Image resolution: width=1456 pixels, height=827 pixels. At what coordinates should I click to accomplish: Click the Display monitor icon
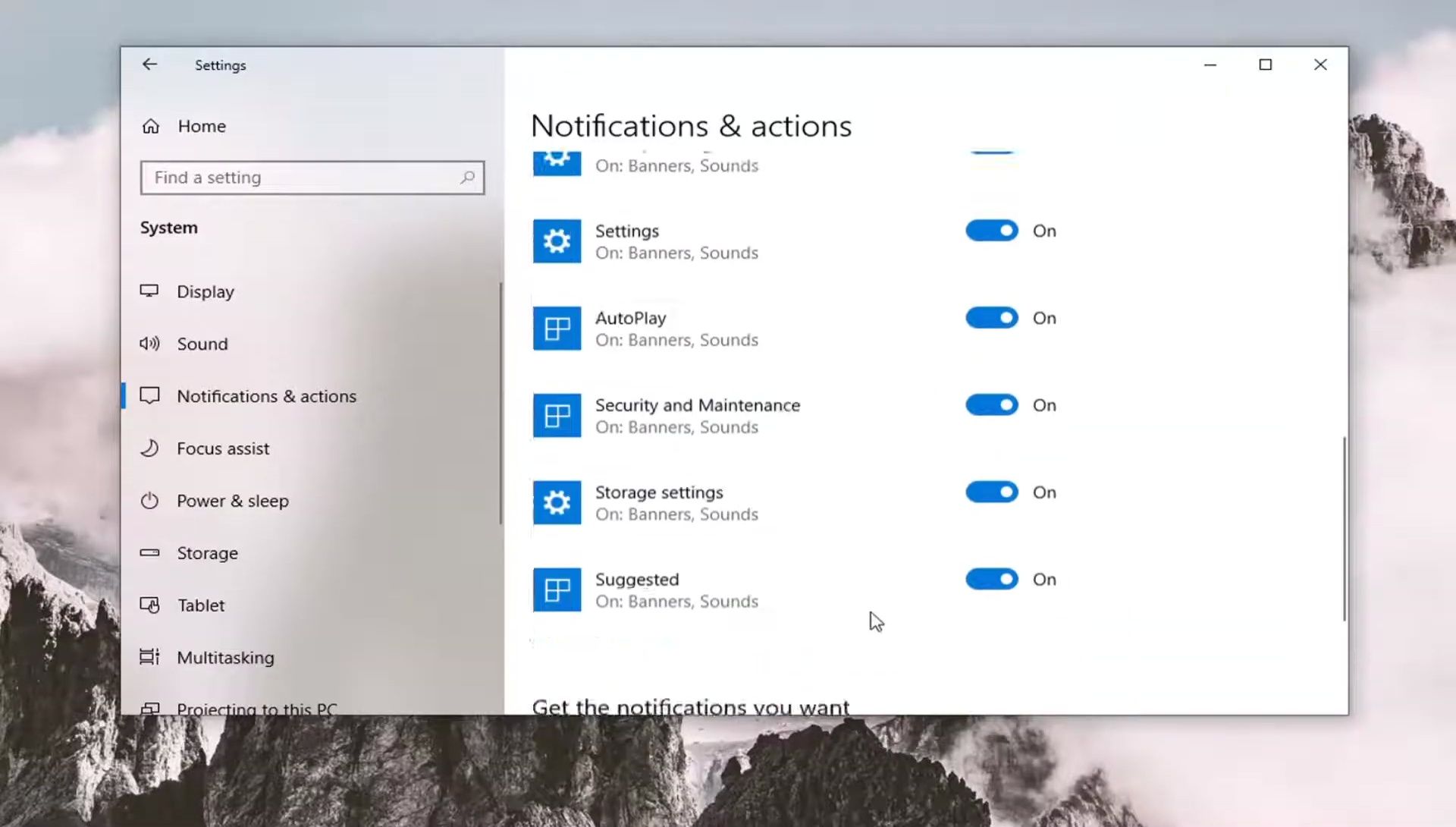(149, 291)
